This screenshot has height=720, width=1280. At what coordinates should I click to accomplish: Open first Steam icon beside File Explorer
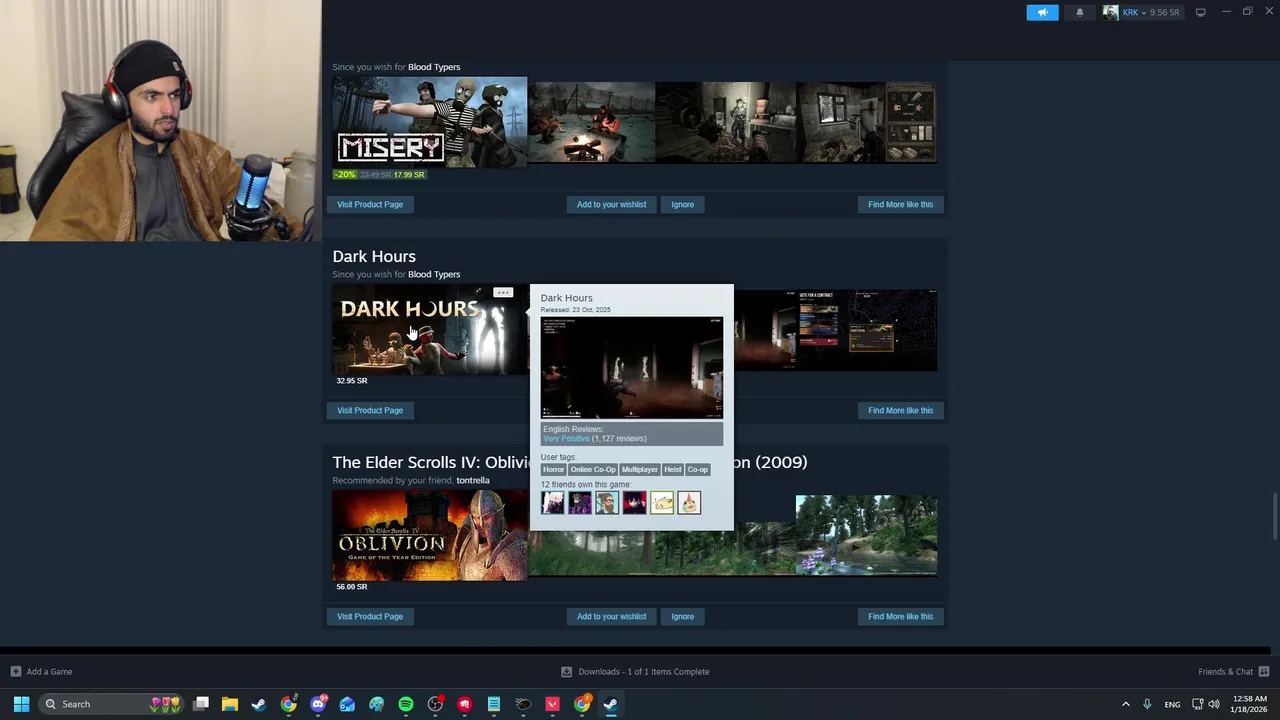point(259,704)
